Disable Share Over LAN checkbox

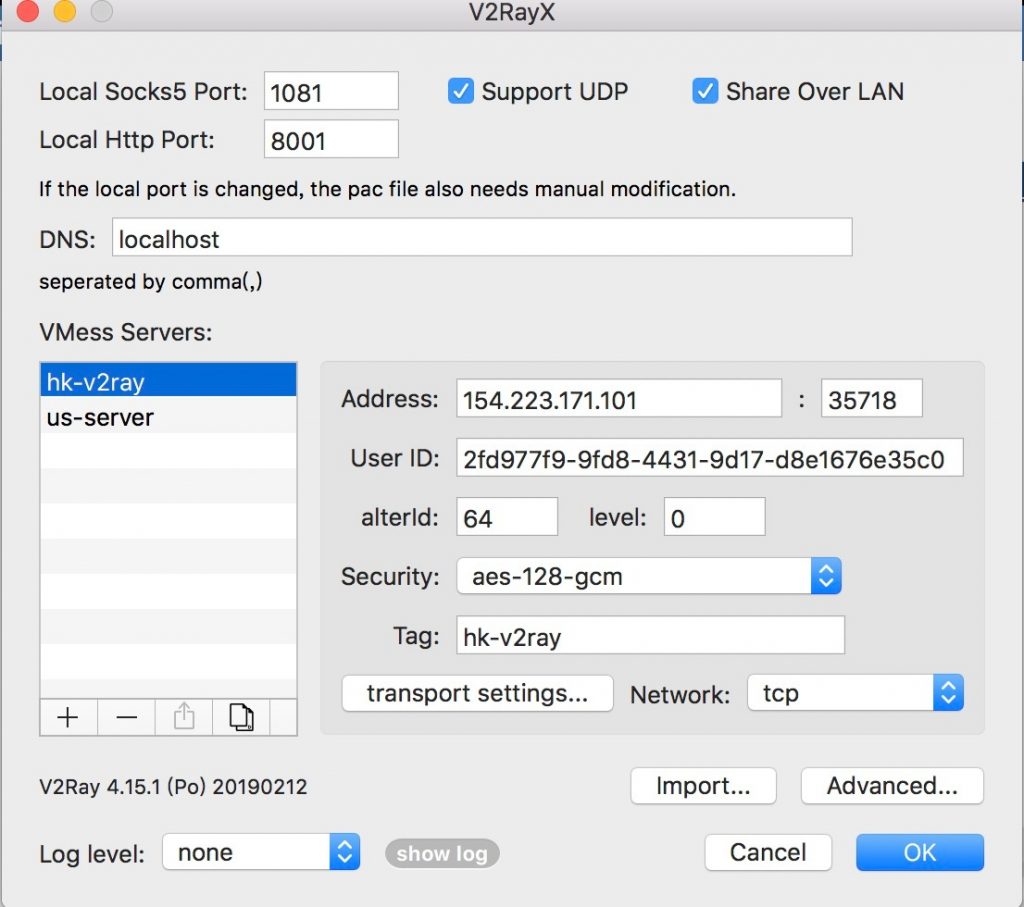(705, 91)
